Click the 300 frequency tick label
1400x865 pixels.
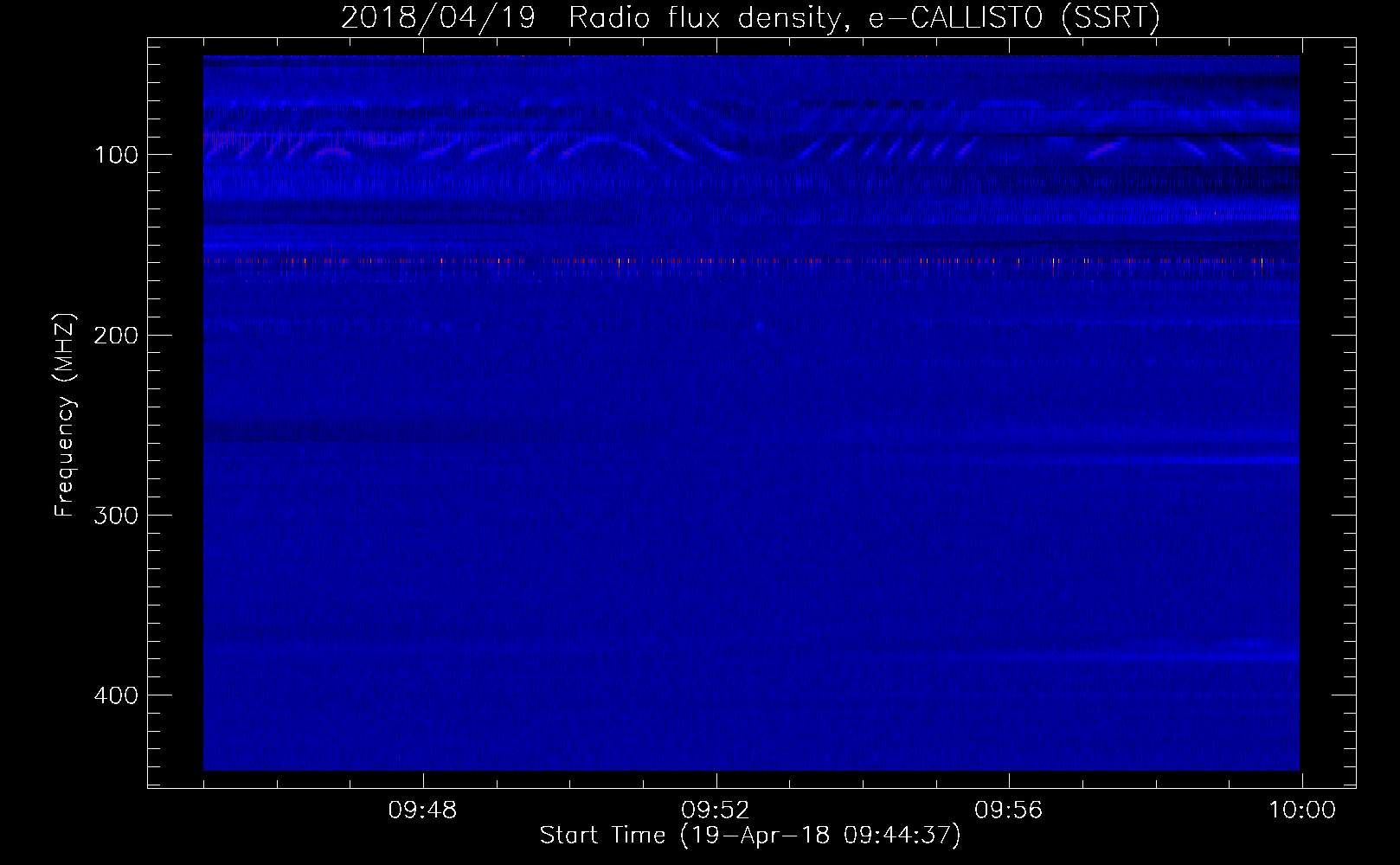click(116, 516)
